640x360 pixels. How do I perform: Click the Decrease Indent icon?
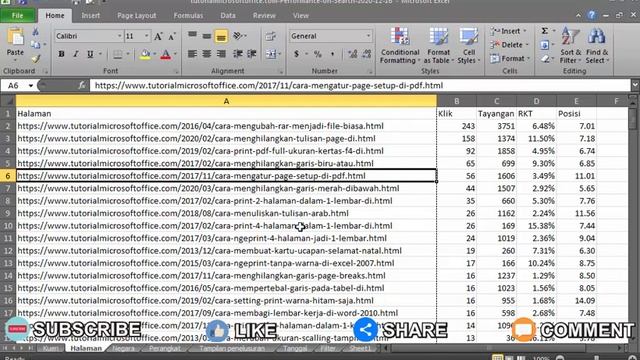[x=238, y=54]
